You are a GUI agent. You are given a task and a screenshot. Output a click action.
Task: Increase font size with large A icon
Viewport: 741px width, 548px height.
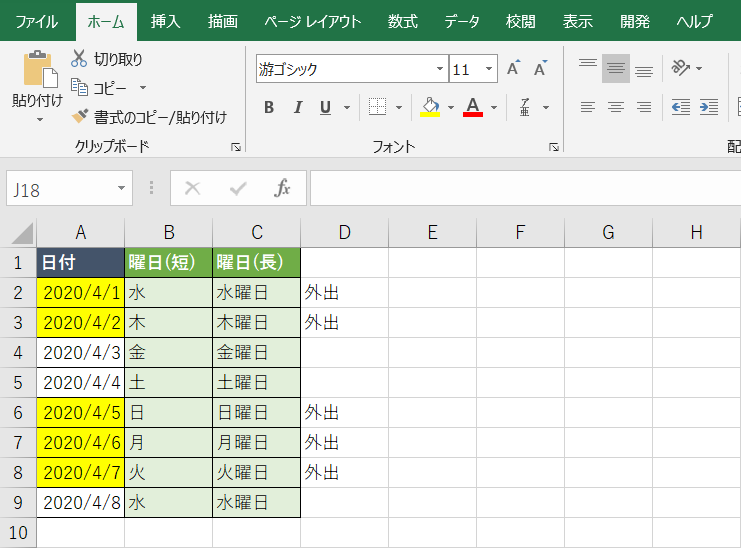pos(513,68)
